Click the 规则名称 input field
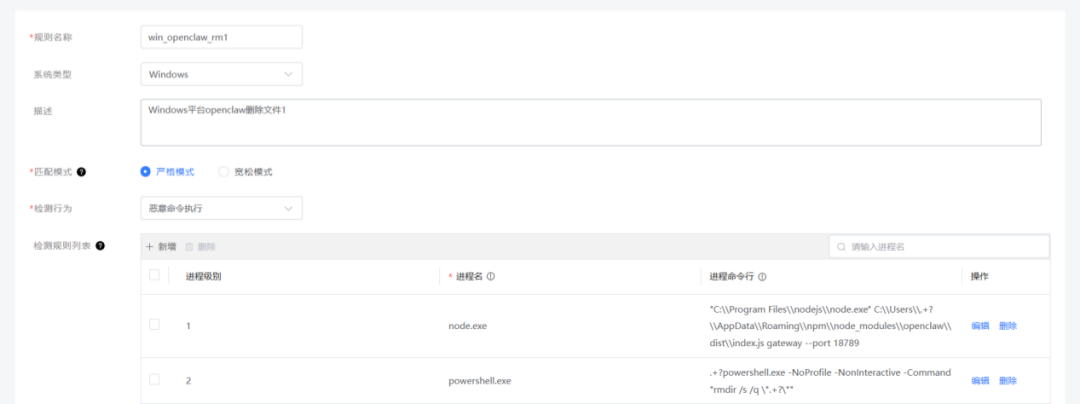Image resolution: width=1080 pixels, height=404 pixels. coord(221,38)
